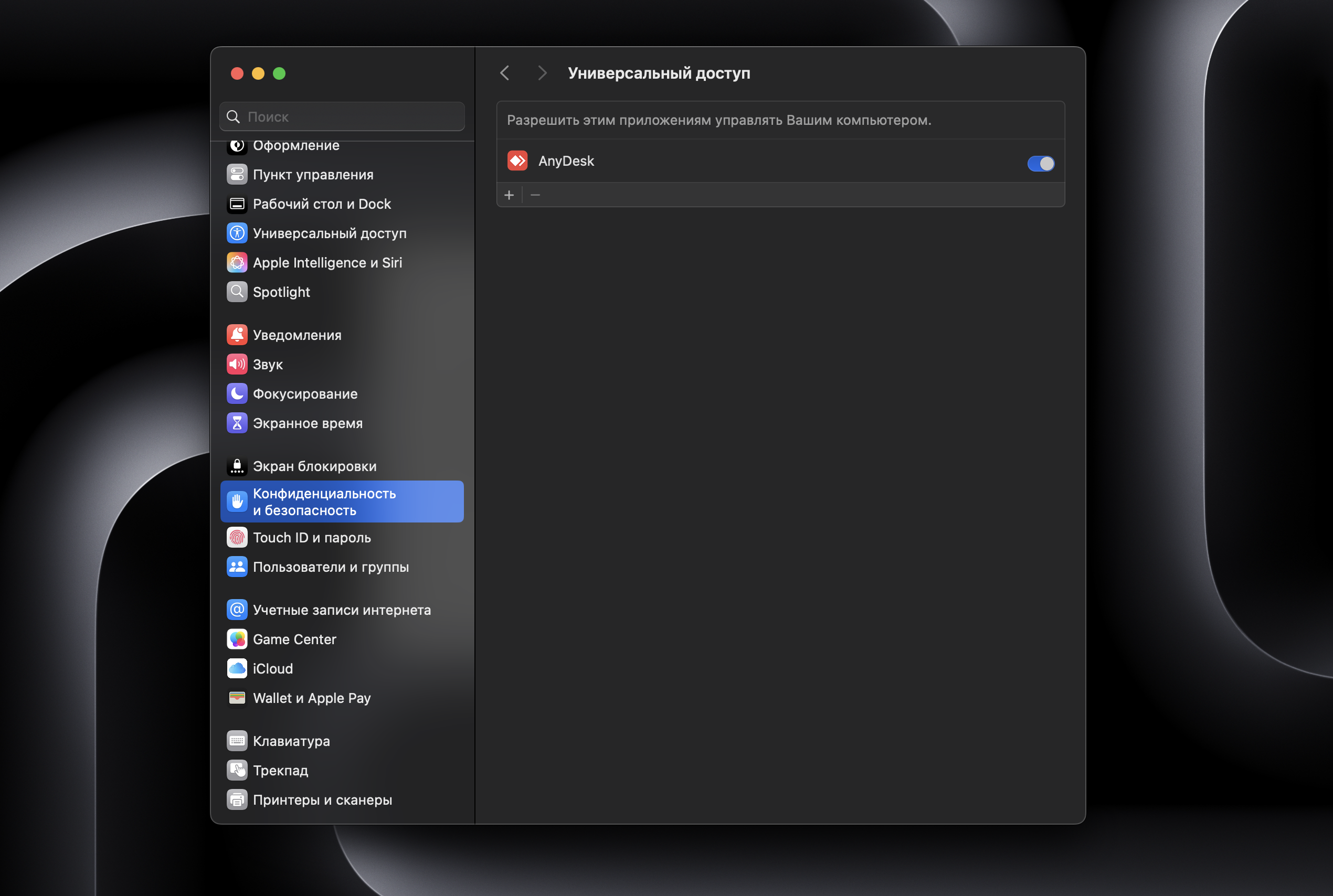Add an app with the plus button
Viewport: 1333px width, 896px height.
[x=509, y=196]
